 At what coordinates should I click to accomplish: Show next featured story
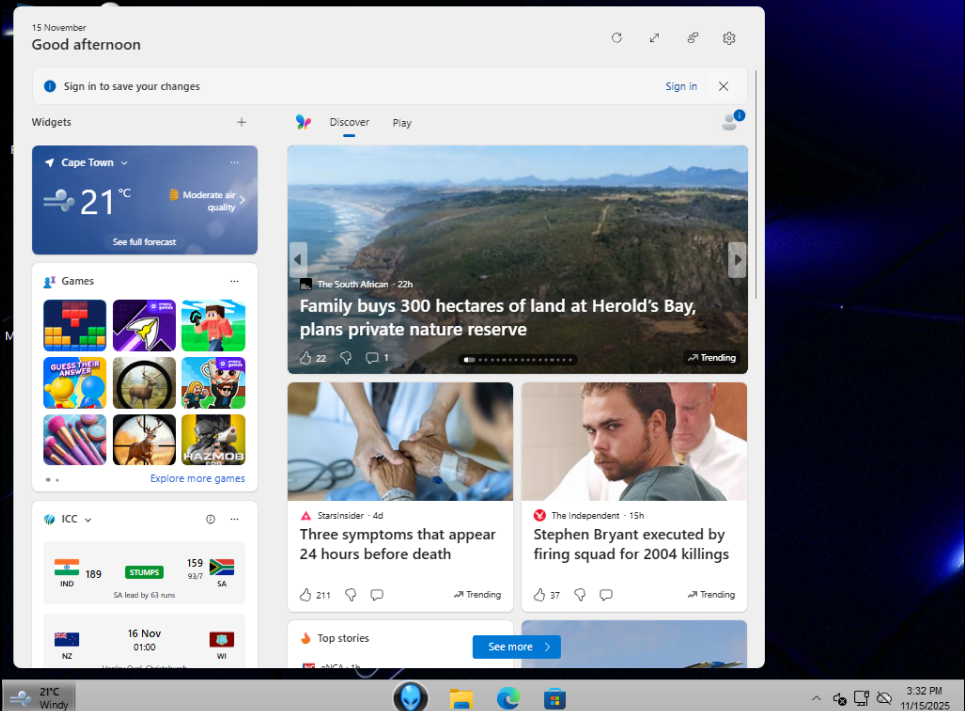(x=737, y=259)
